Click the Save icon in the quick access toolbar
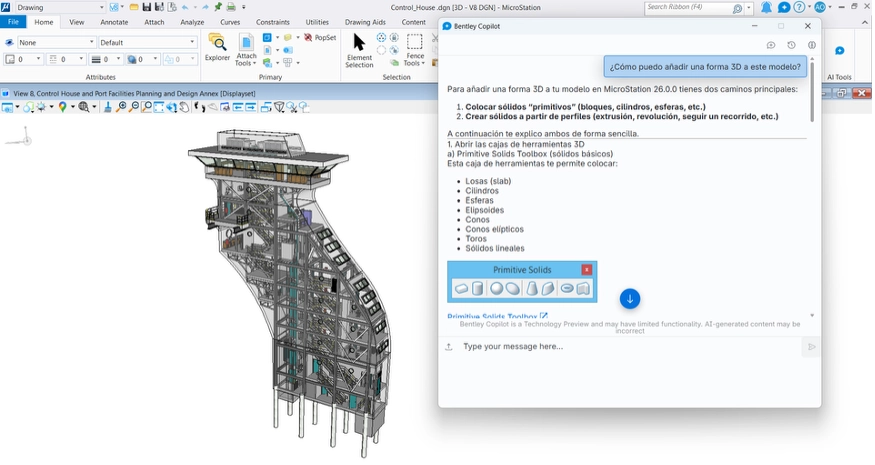 [146, 7]
